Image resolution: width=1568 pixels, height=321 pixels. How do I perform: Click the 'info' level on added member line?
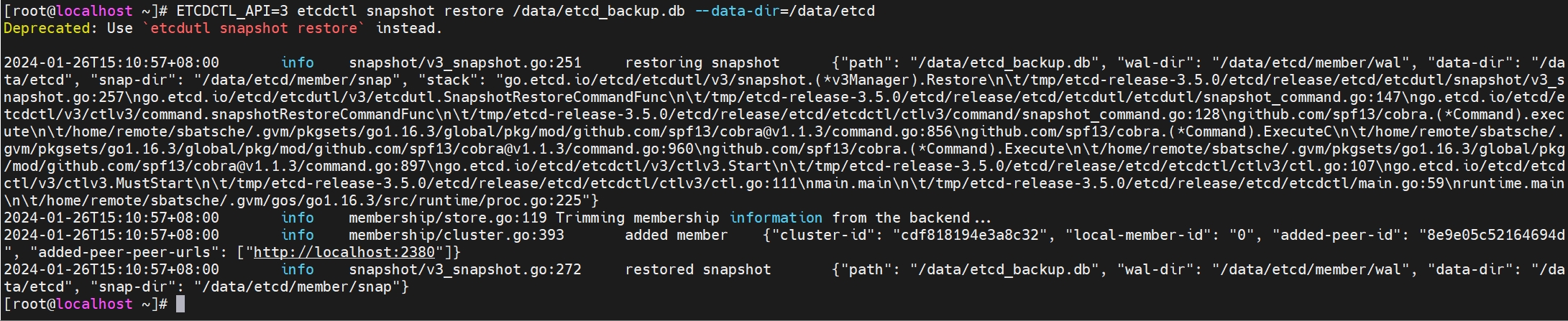(298, 235)
